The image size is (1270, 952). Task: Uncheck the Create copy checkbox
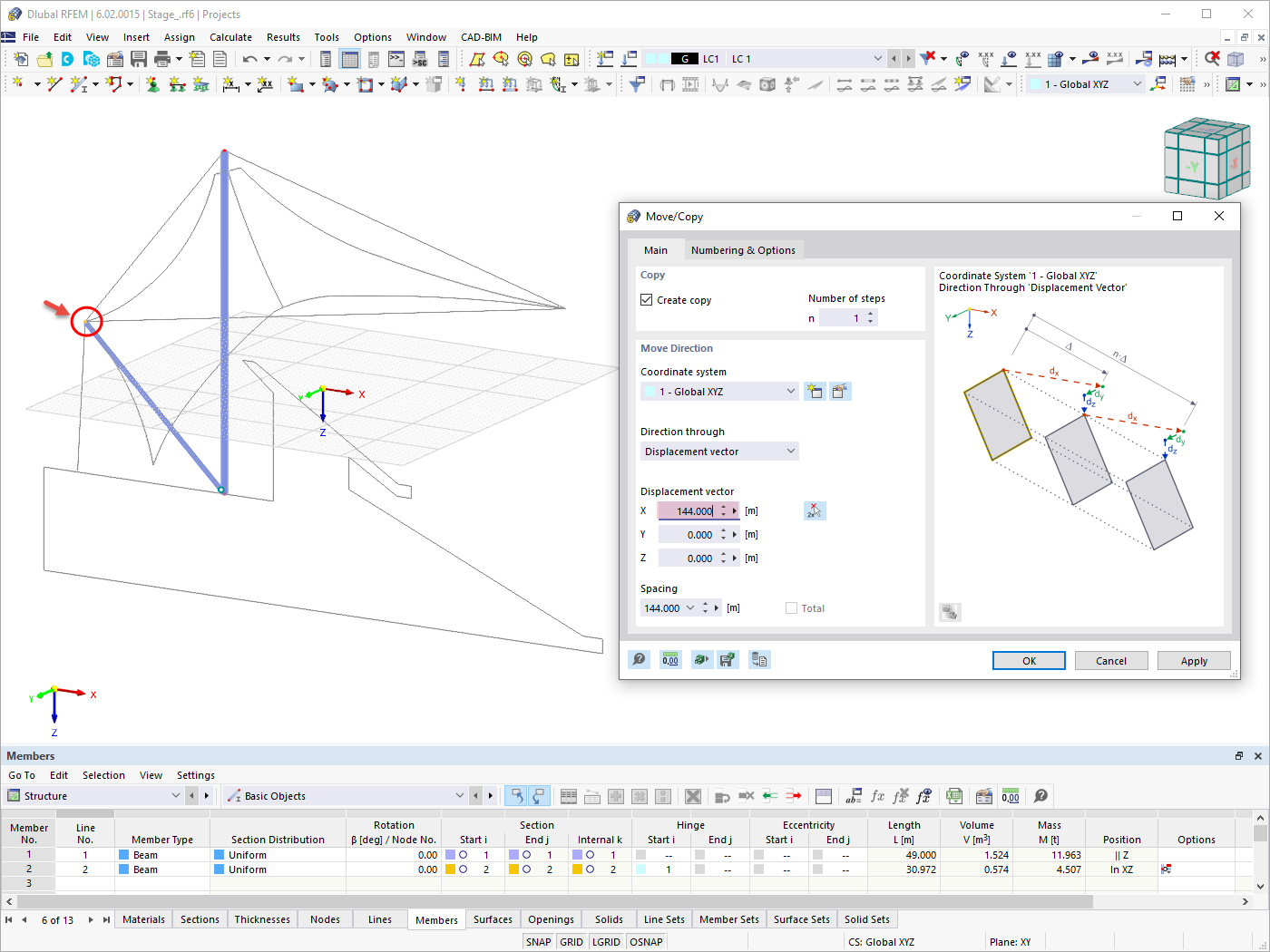pos(647,300)
